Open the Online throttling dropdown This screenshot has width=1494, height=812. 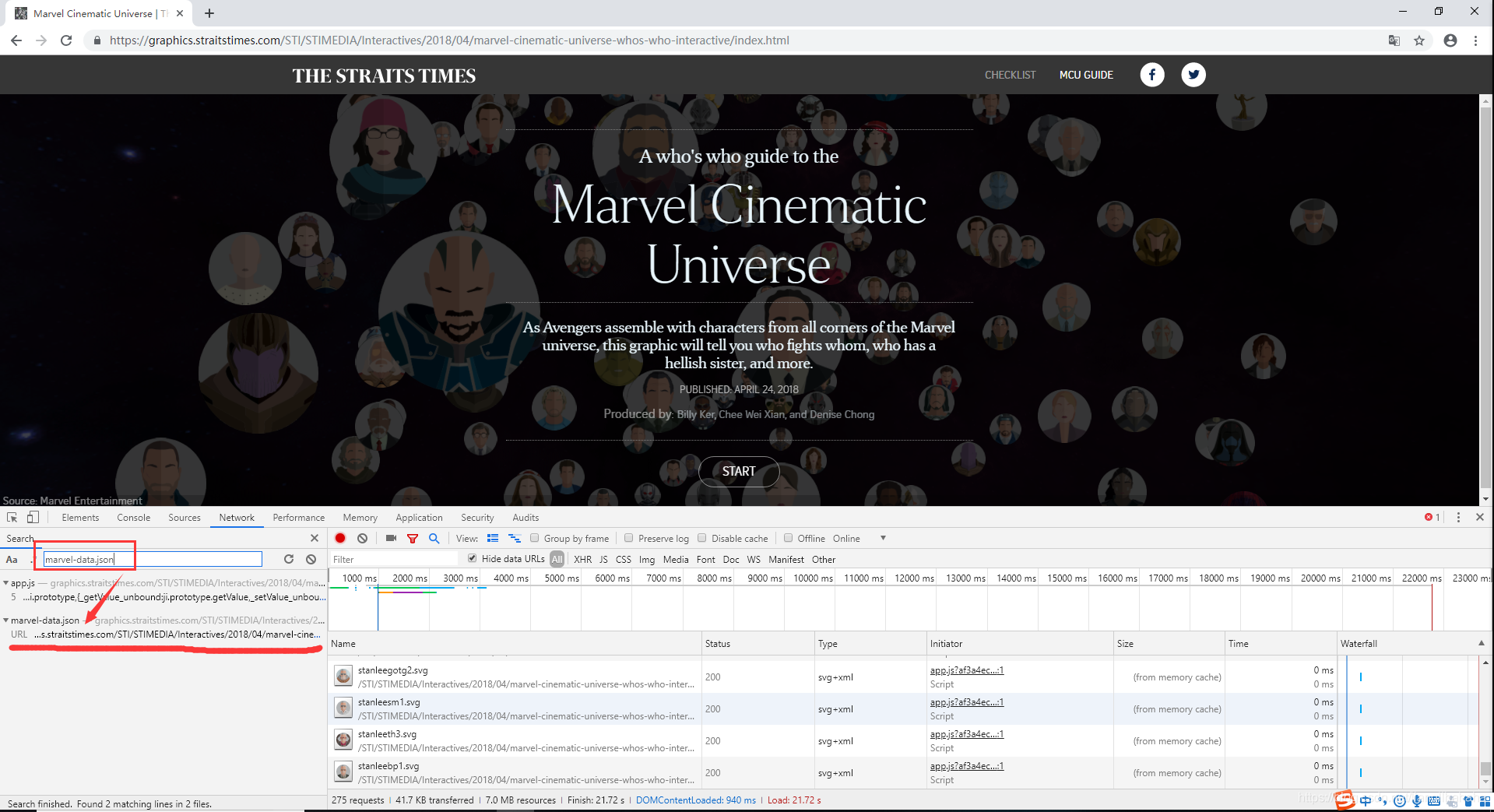point(860,538)
